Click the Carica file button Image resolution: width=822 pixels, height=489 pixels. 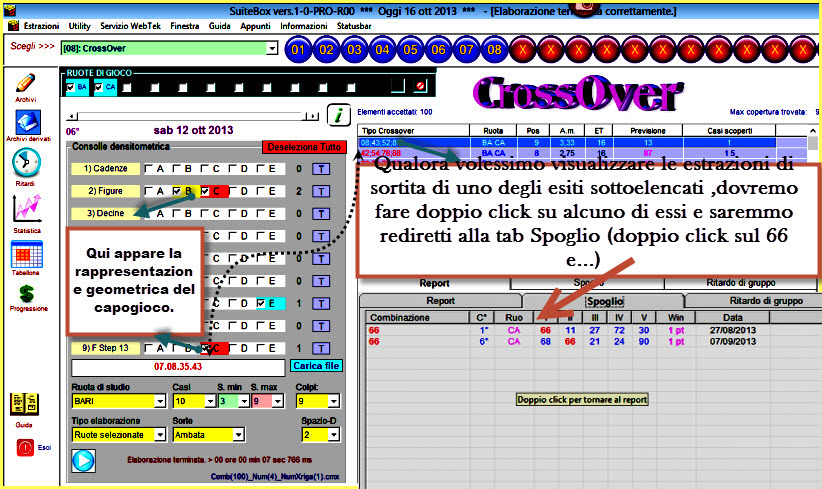point(316,366)
